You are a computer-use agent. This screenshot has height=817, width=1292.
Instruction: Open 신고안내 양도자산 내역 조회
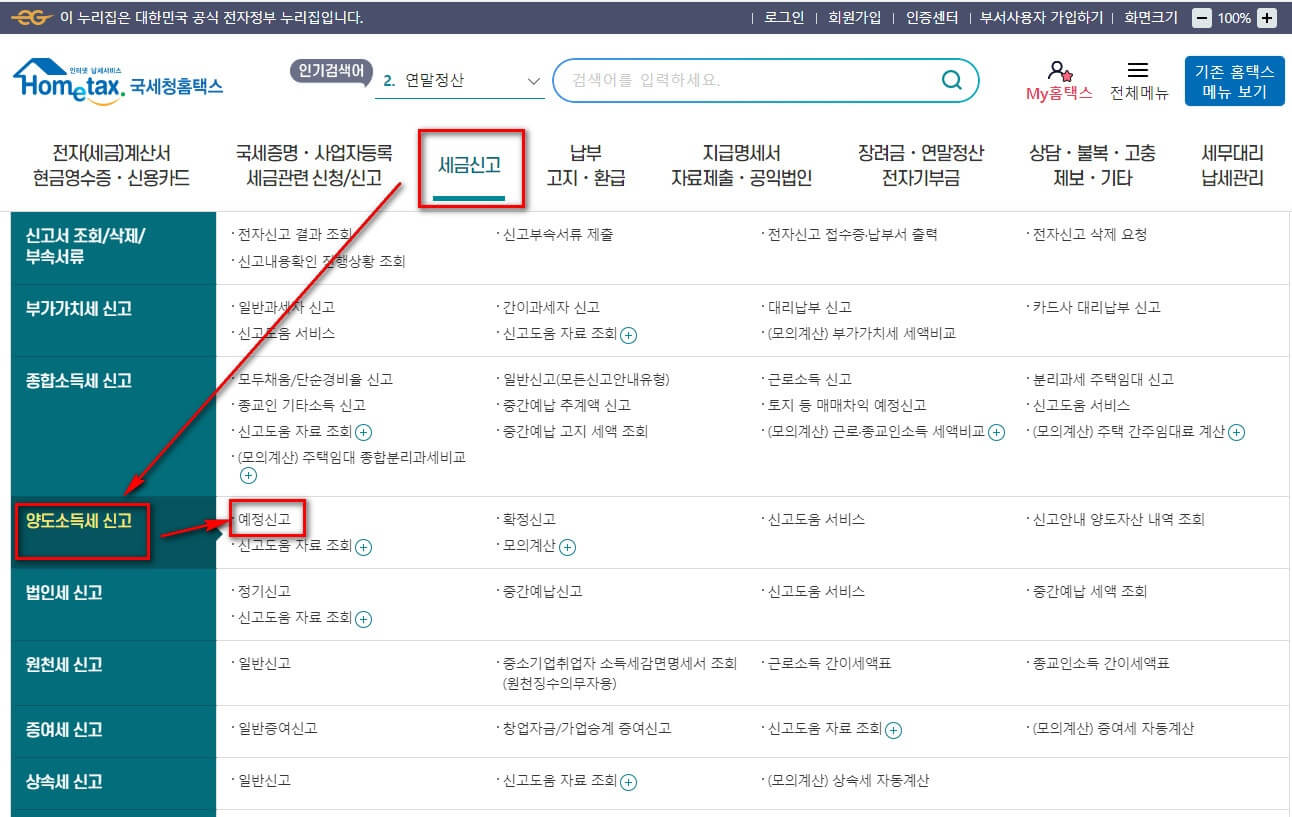click(1119, 520)
